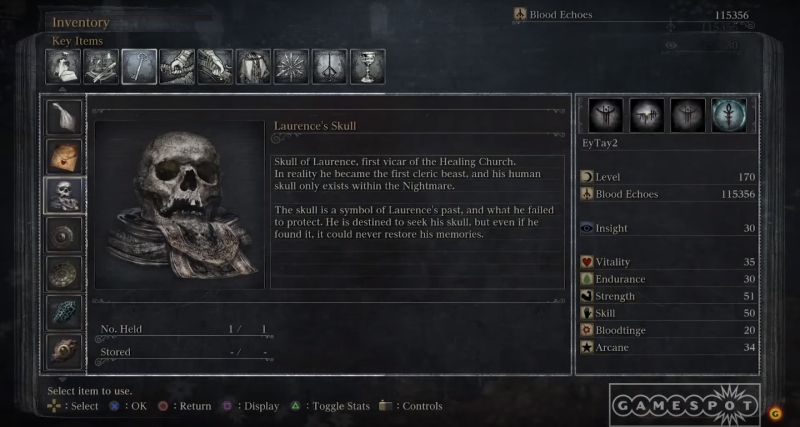Image resolution: width=800 pixels, height=427 pixels.
Task: Select the key category tab in Inventory
Action: (139, 67)
